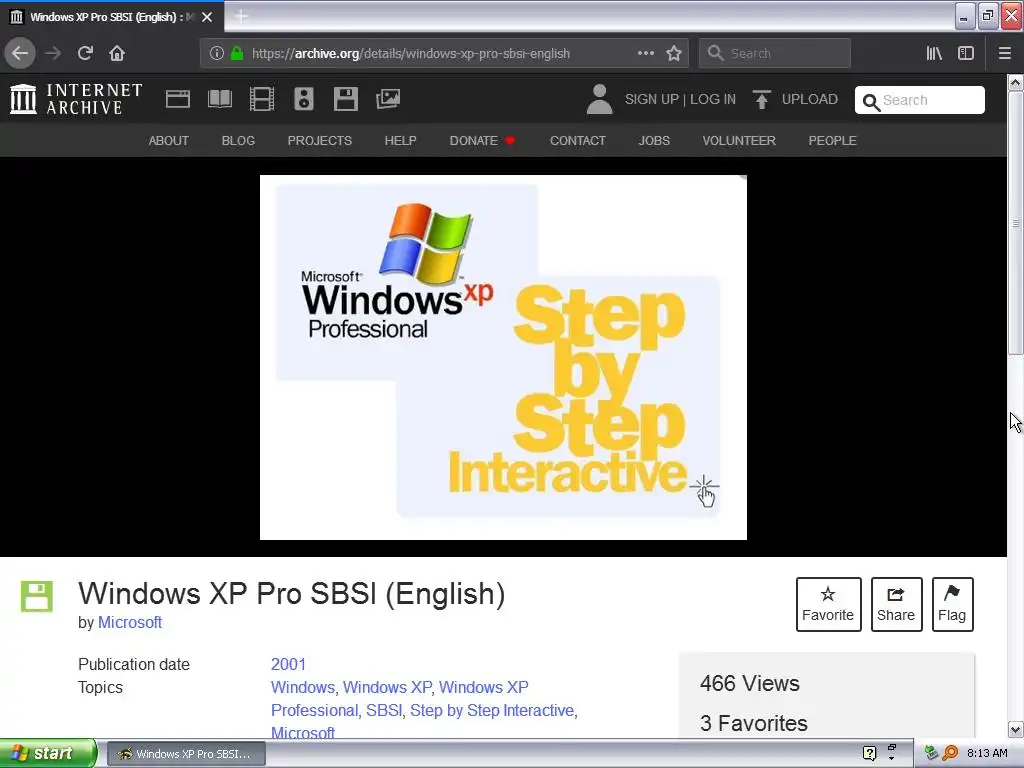The width and height of the screenshot is (1024, 768).
Task: Focus the Internet Archive search box
Action: point(920,100)
